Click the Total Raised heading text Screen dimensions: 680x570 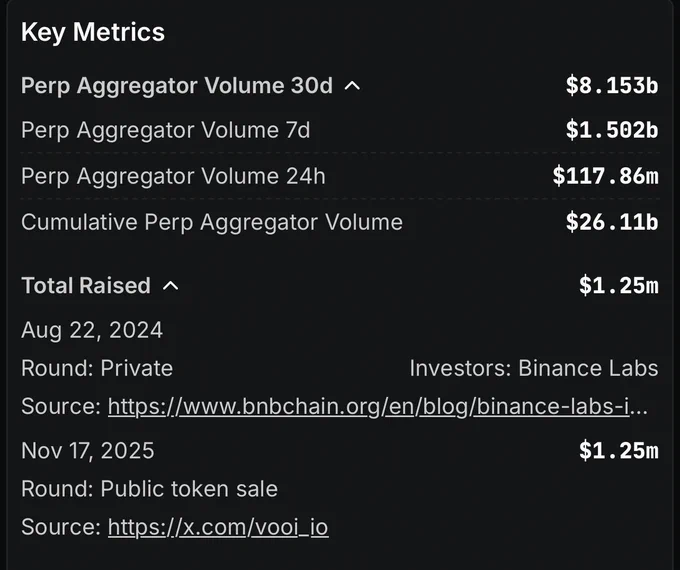(x=86, y=285)
